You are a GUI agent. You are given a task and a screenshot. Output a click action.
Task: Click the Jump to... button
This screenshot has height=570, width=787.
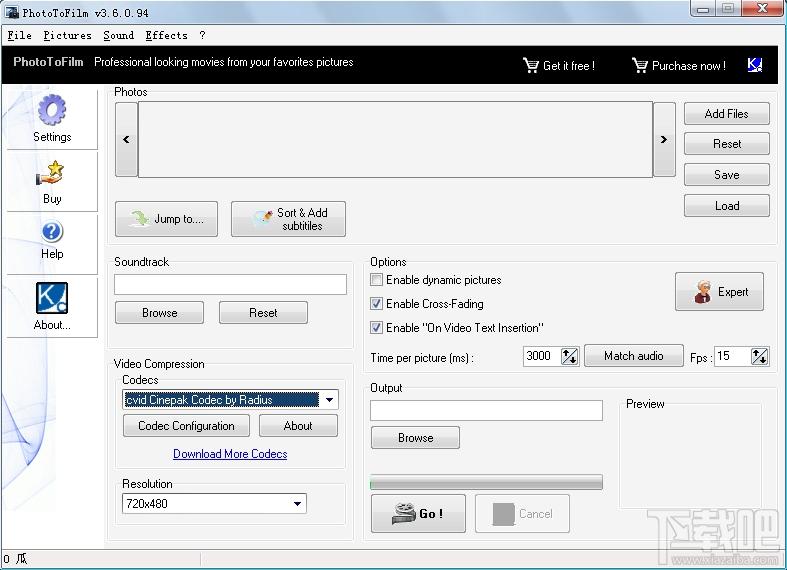[166, 219]
